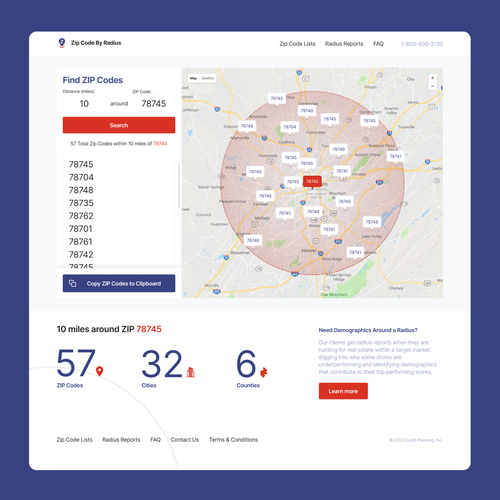The height and width of the screenshot is (500, 500).
Task: Select 78704 in the ZIP results list
Action: [81, 177]
